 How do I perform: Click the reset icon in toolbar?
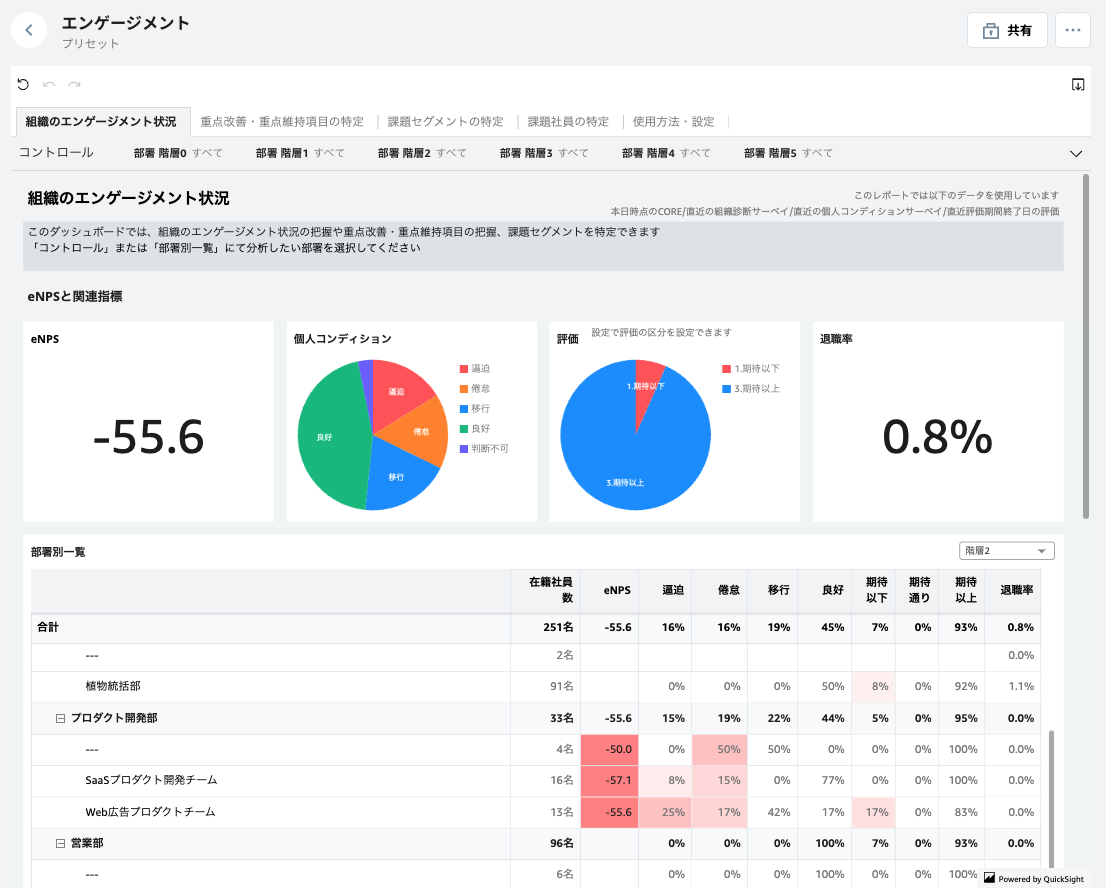(23, 85)
